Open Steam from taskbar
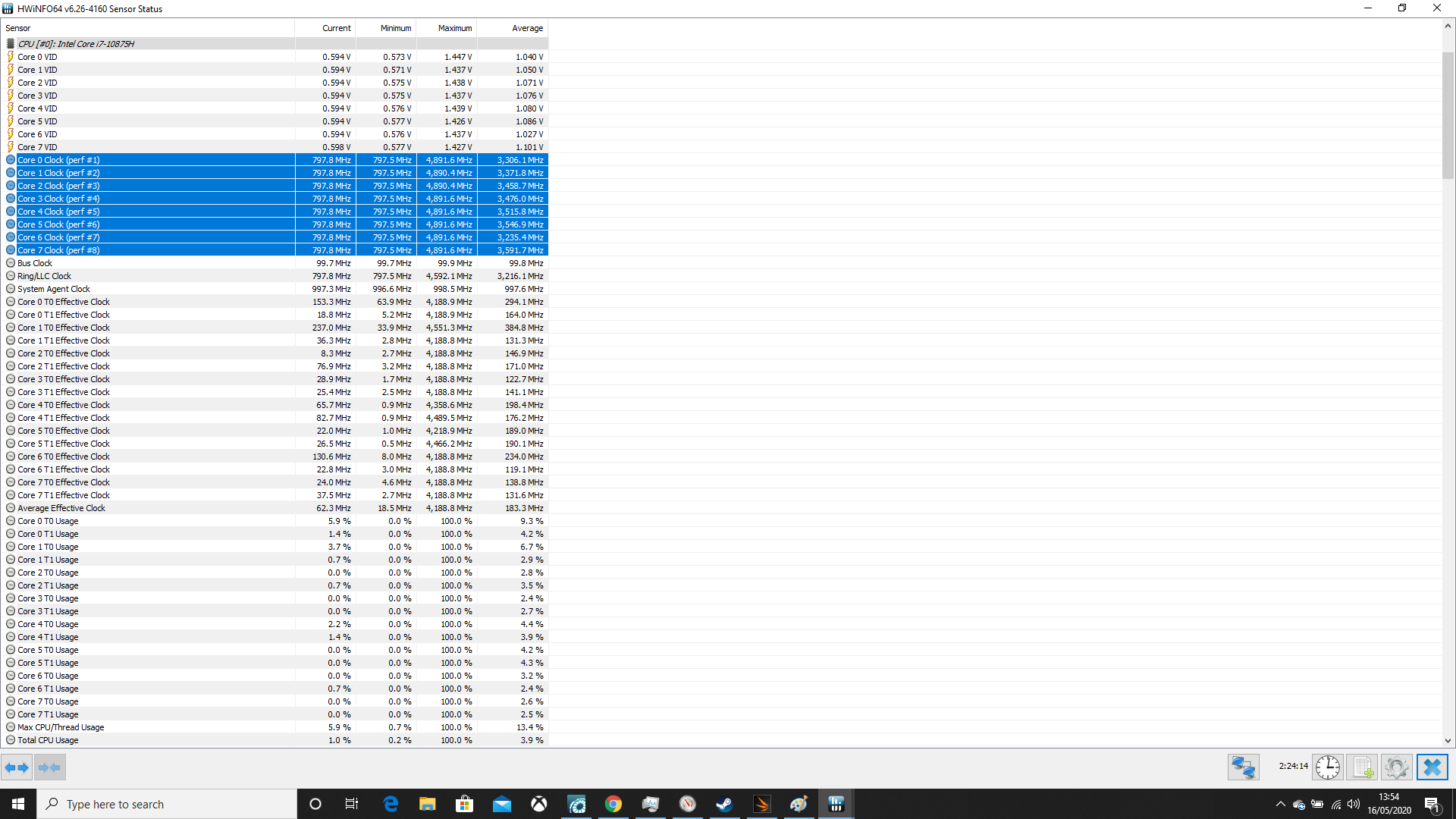 point(725,804)
